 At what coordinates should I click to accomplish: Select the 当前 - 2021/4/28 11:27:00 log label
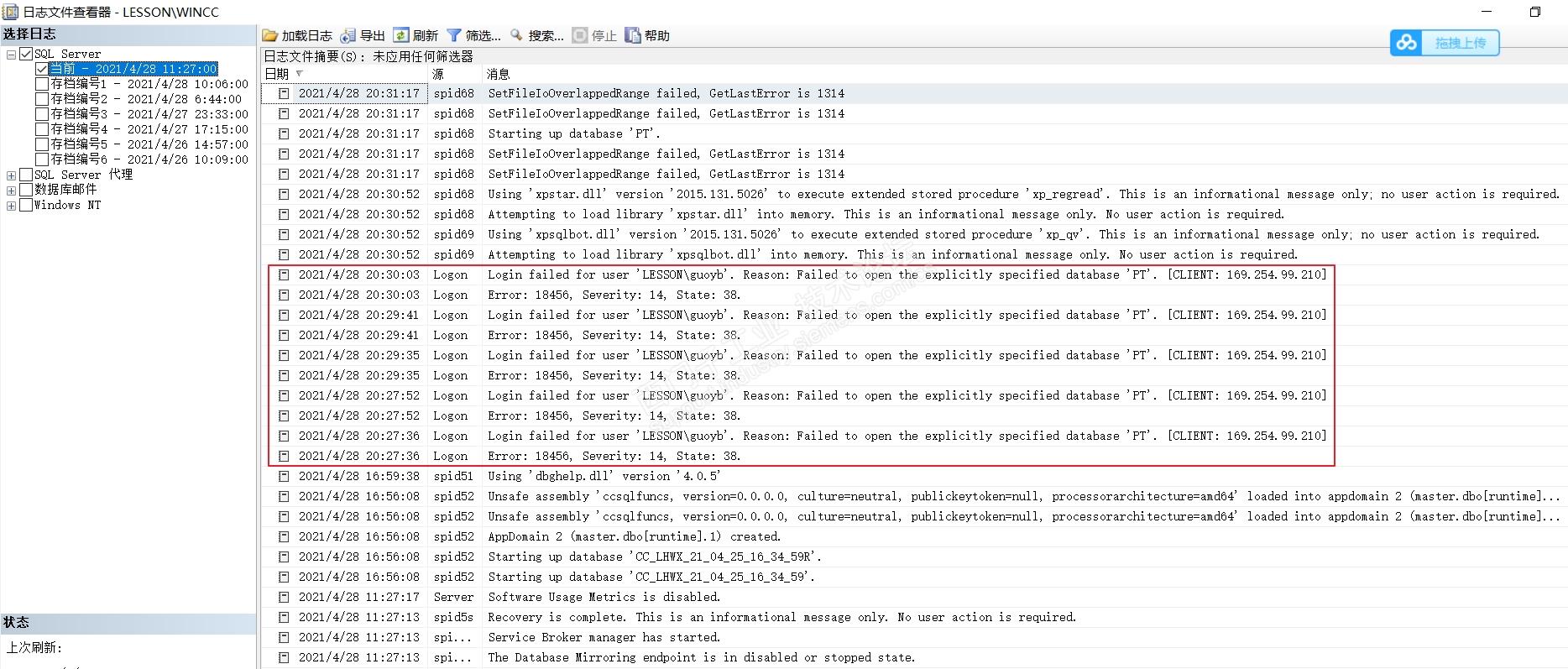pyautogui.click(x=133, y=69)
